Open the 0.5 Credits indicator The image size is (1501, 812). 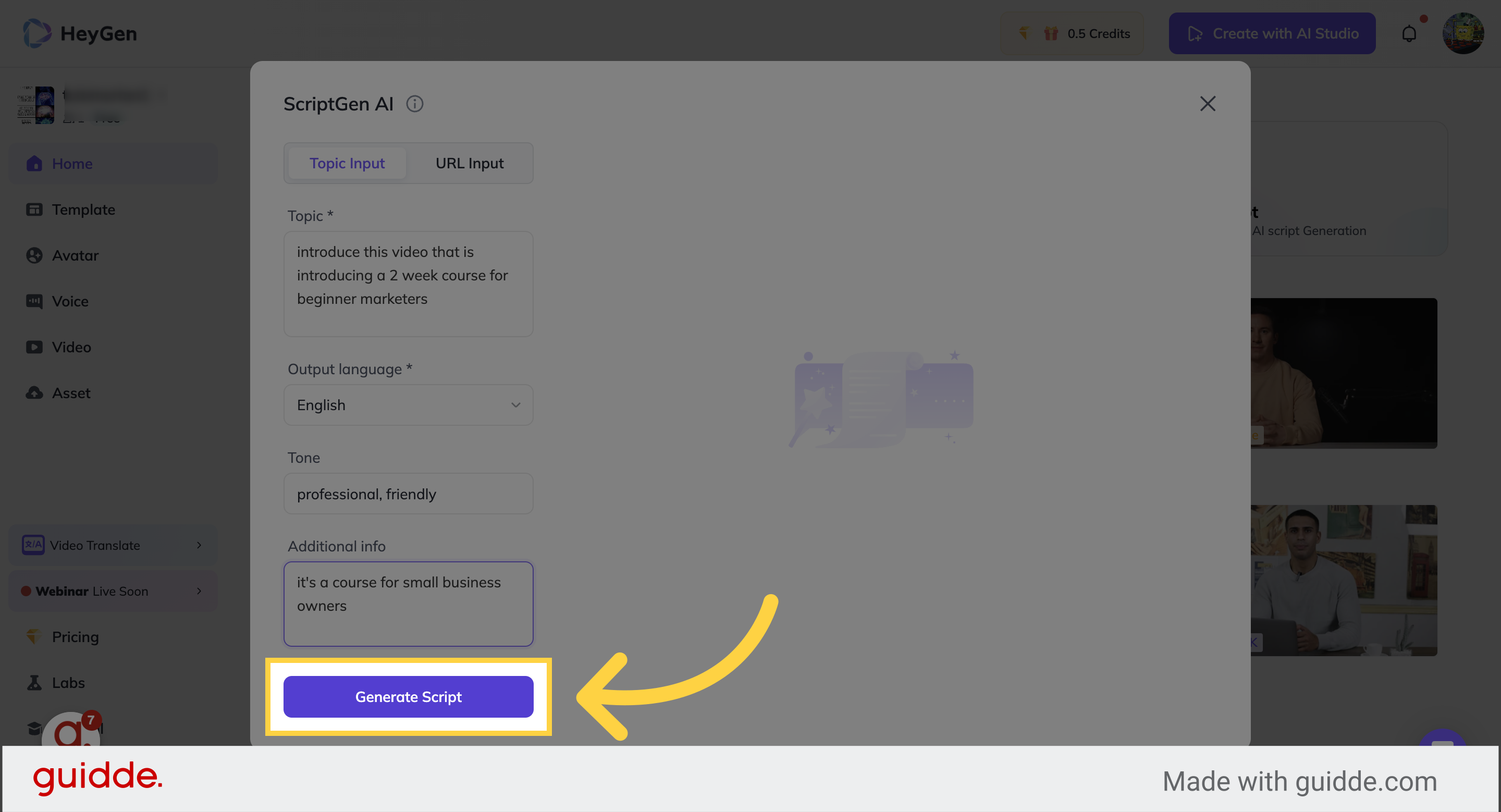(1073, 33)
